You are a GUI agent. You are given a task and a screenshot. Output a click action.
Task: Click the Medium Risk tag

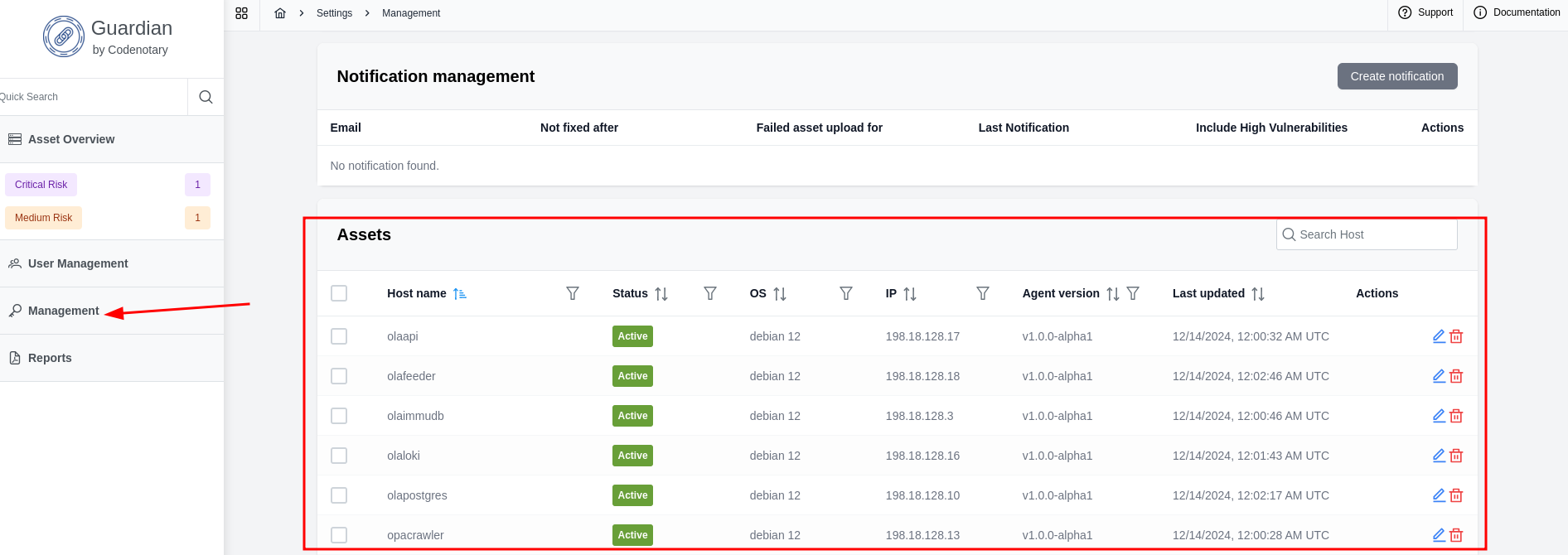click(x=43, y=218)
